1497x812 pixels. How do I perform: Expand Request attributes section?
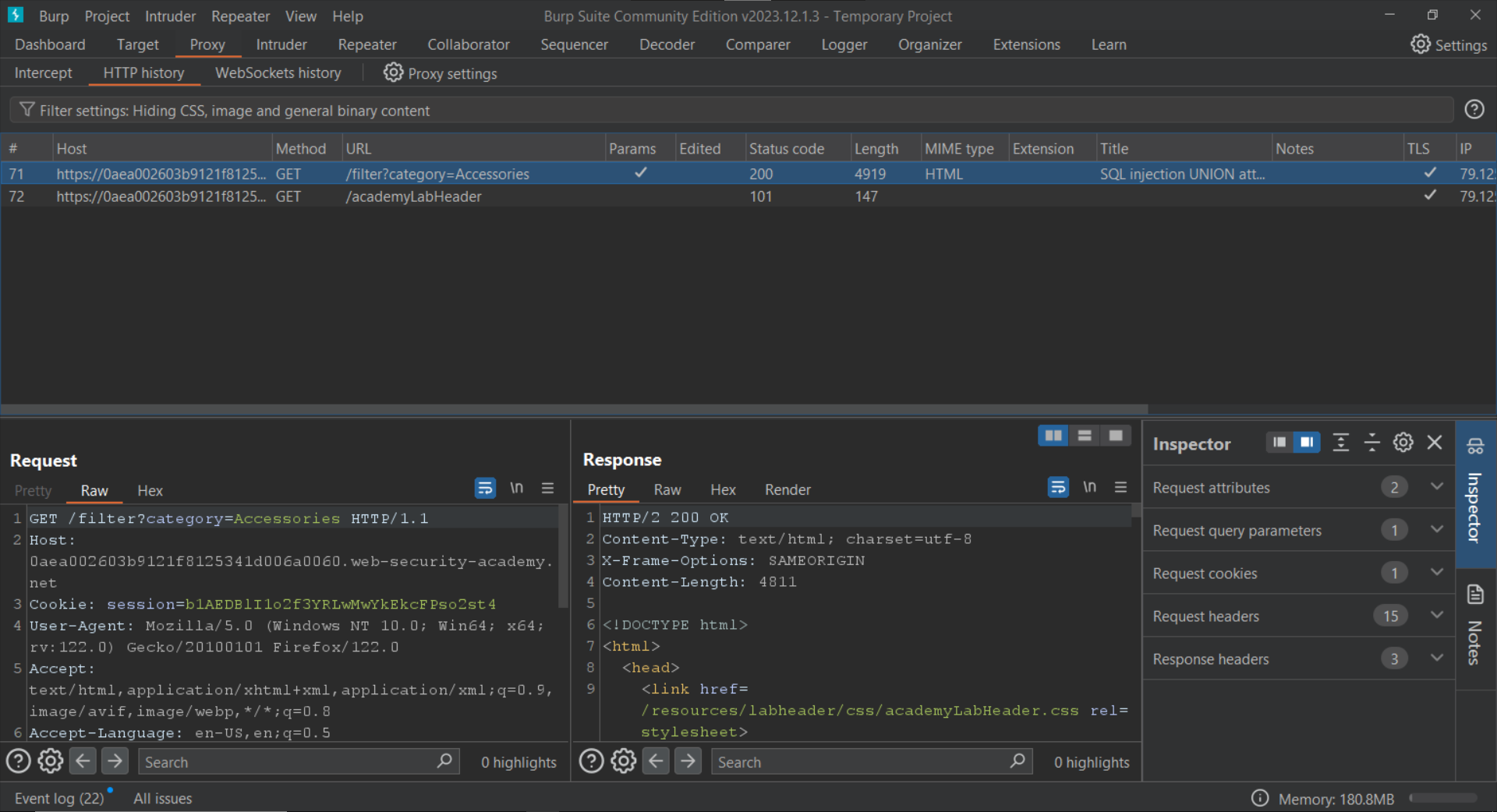click(x=1436, y=487)
